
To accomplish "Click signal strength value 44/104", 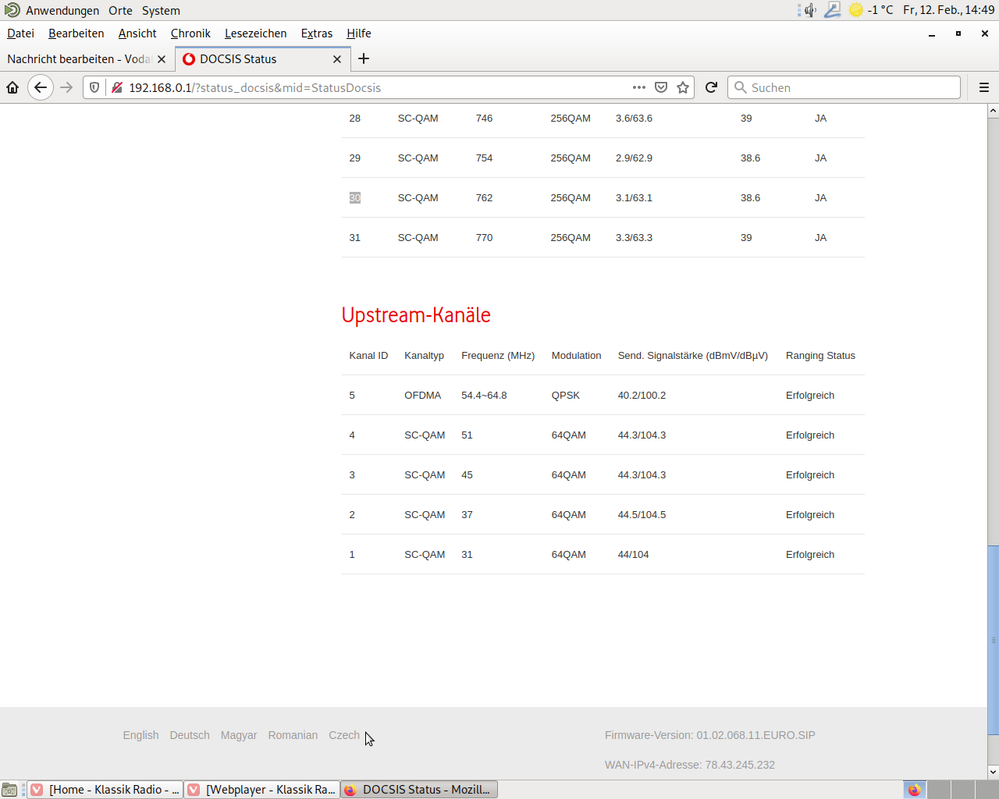I will tap(633, 555).
